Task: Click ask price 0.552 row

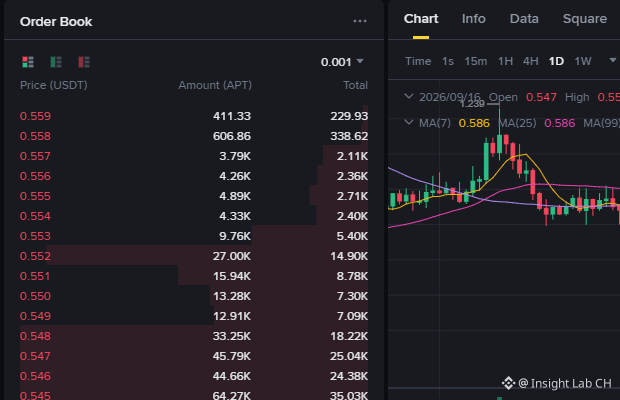Action: (194, 256)
